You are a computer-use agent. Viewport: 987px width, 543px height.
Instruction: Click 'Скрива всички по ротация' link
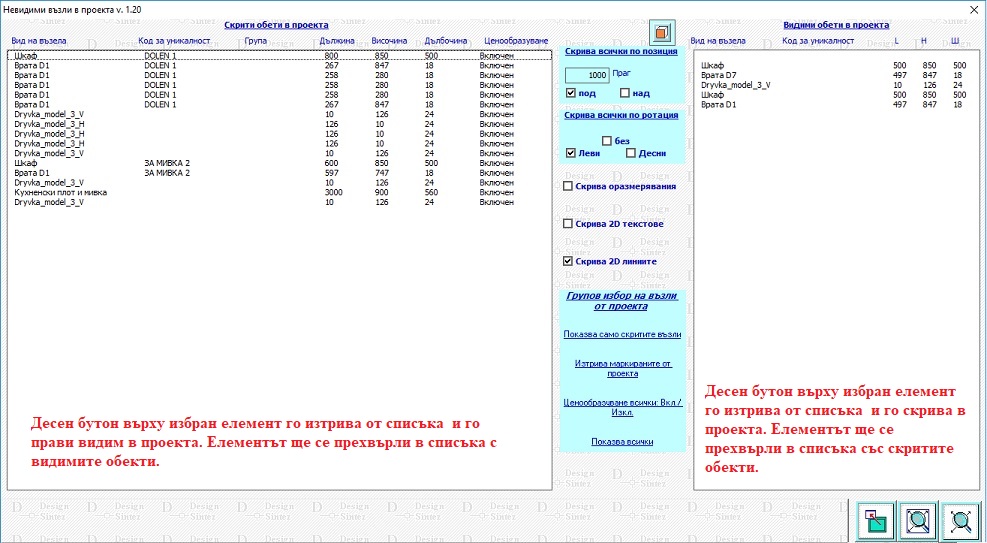[621, 116]
